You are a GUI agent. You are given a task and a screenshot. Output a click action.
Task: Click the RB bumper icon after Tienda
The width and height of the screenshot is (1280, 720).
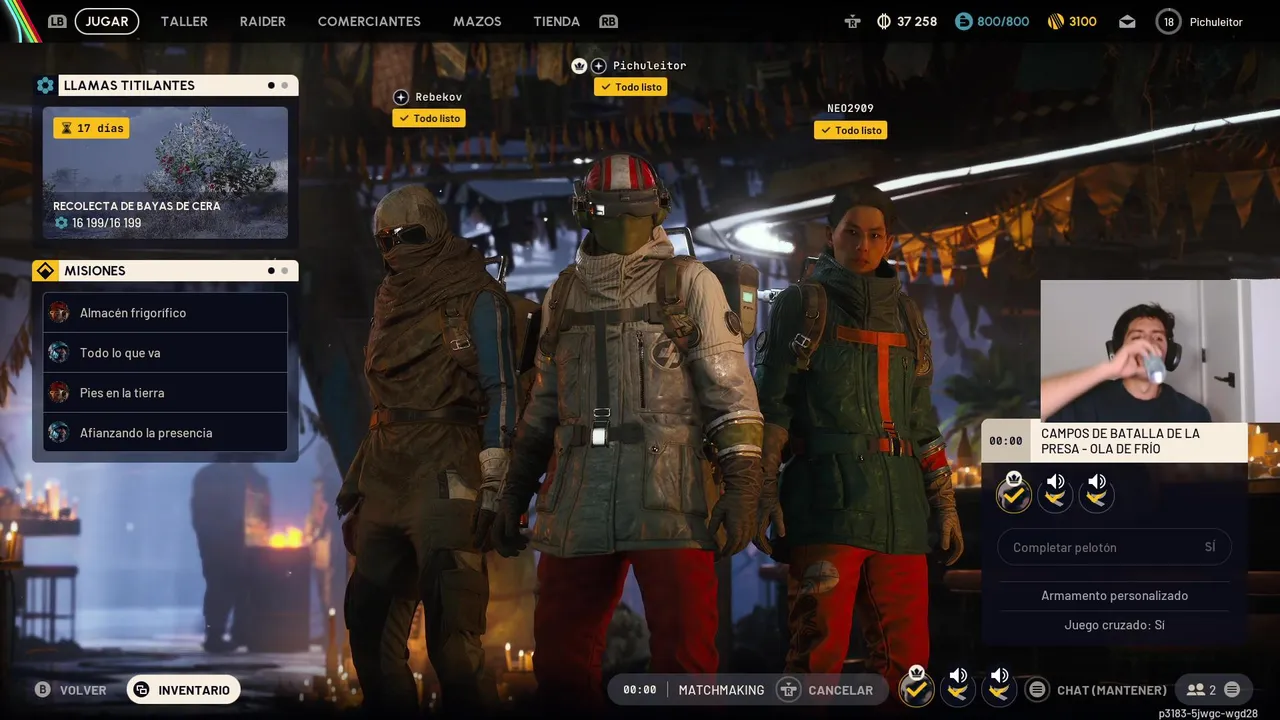tap(608, 21)
